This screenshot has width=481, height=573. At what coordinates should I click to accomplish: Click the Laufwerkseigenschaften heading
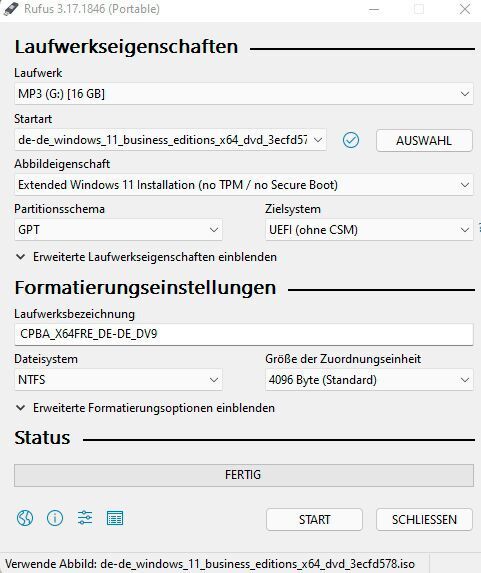point(126,47)
